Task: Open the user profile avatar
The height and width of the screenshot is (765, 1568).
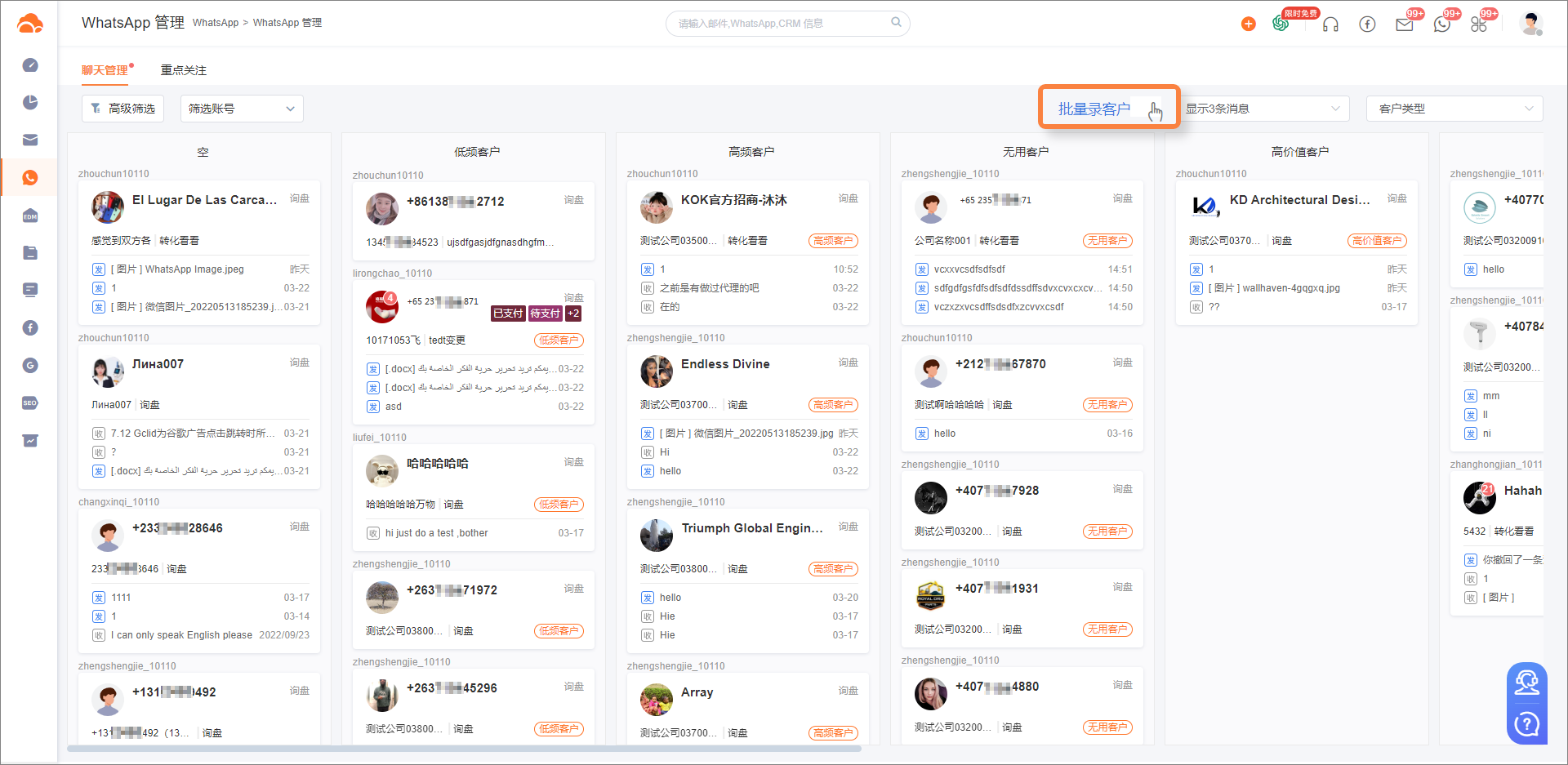Action: 1531,24
